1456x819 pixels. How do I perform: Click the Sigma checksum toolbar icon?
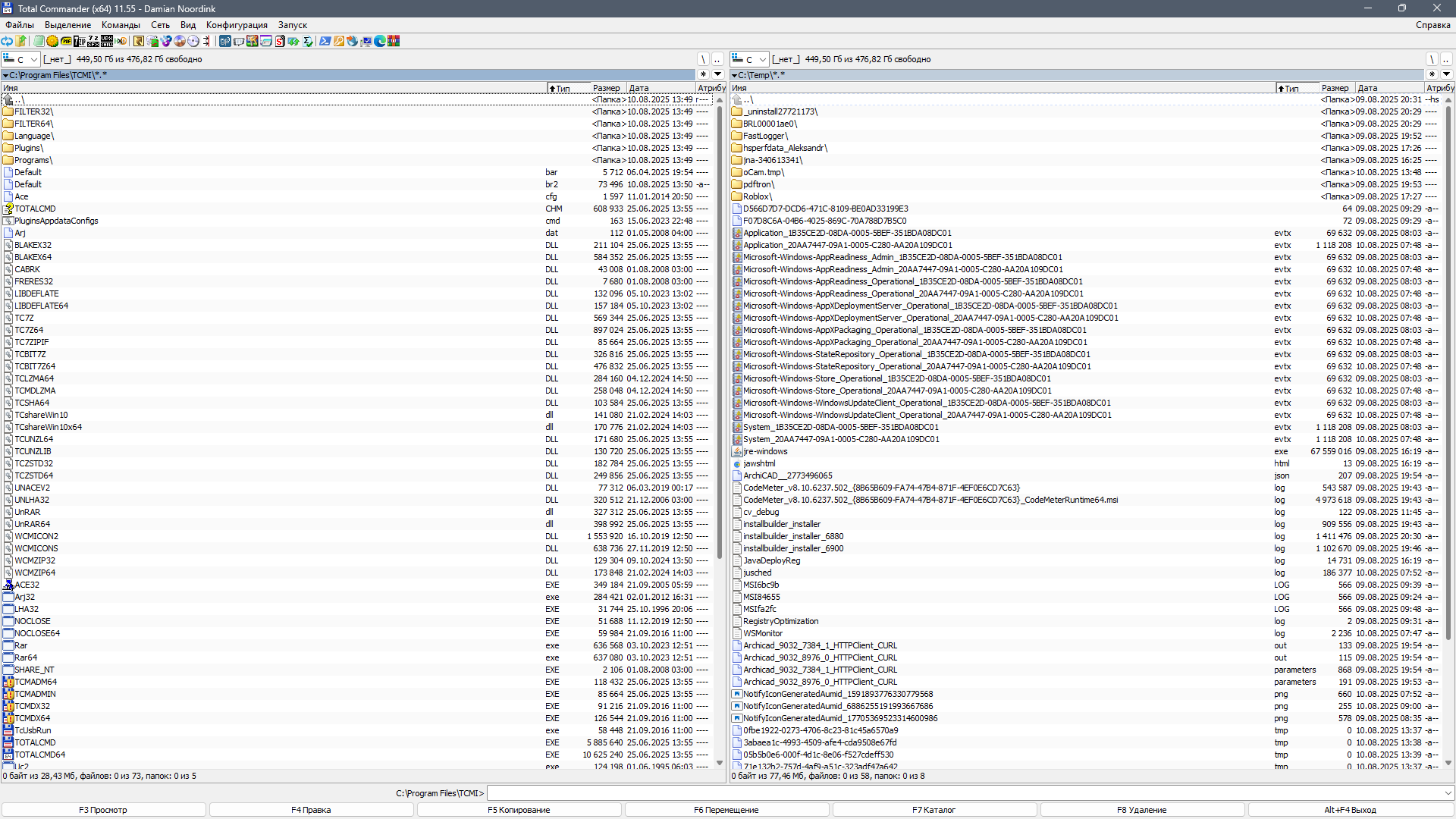coord(307,41)
